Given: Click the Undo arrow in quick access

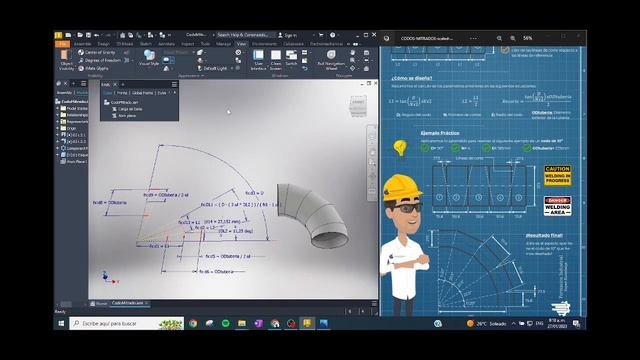Looking at the screenshot, I should [x=97, y=35].
